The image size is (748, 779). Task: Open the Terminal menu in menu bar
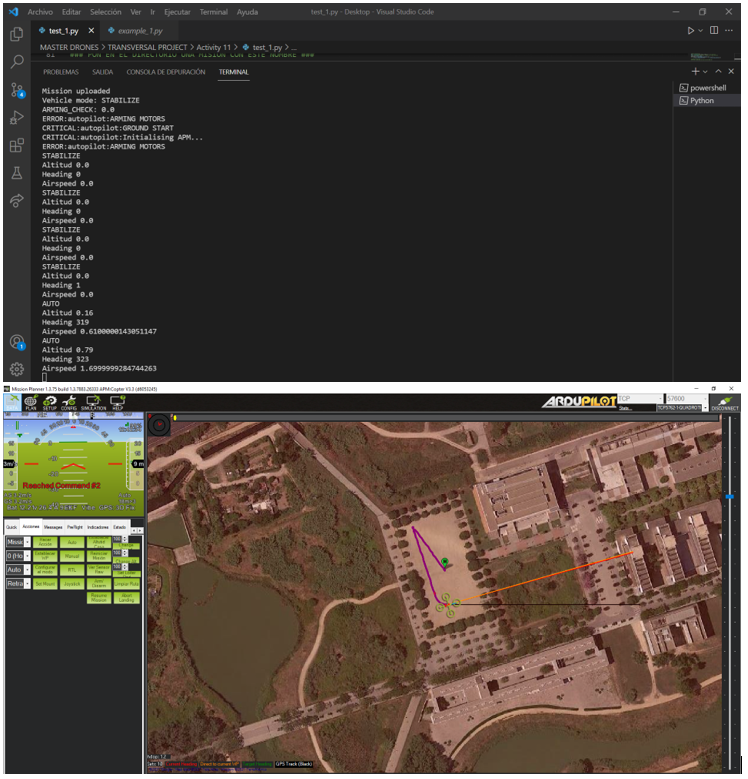[x=213, y=12]
